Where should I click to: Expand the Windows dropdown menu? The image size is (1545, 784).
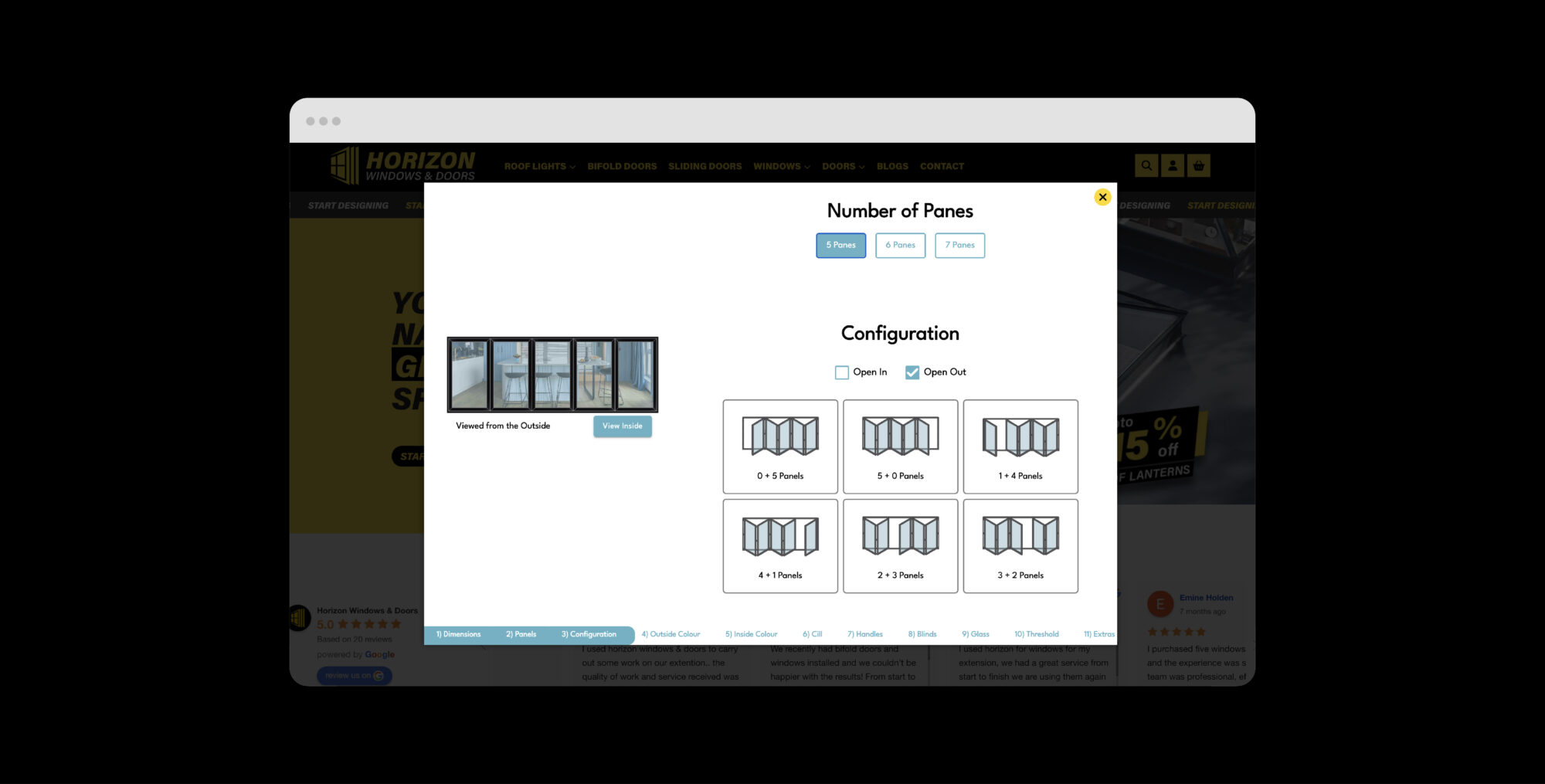pyautogui.click(x=781, y=166)
